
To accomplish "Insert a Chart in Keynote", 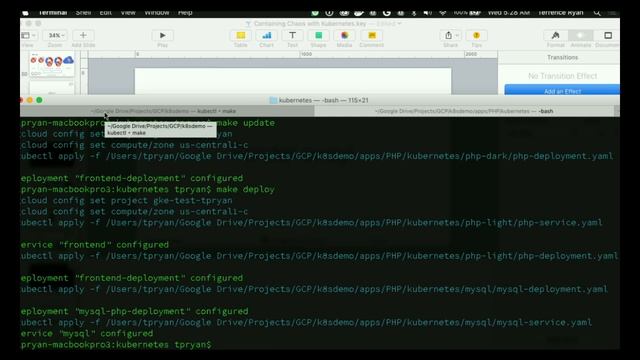I will click(x=267, y=36).
